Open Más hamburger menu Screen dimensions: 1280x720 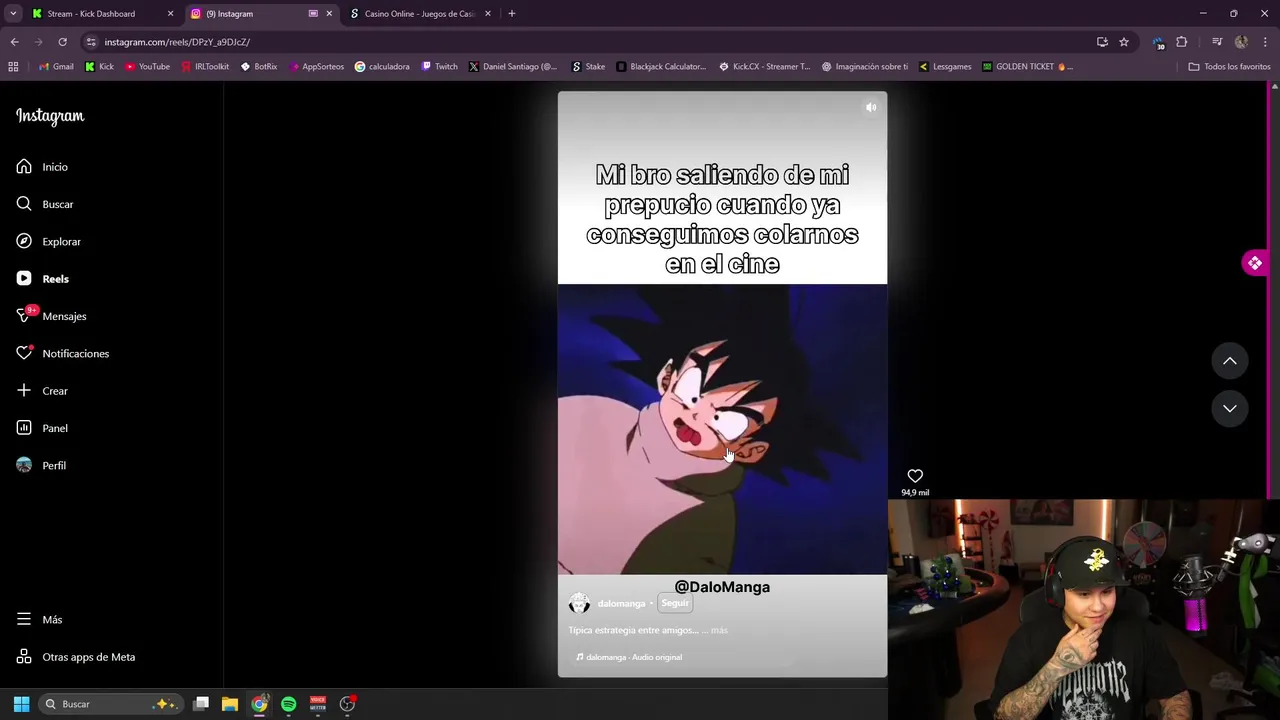pyautogui.click(x=39, y=620)
